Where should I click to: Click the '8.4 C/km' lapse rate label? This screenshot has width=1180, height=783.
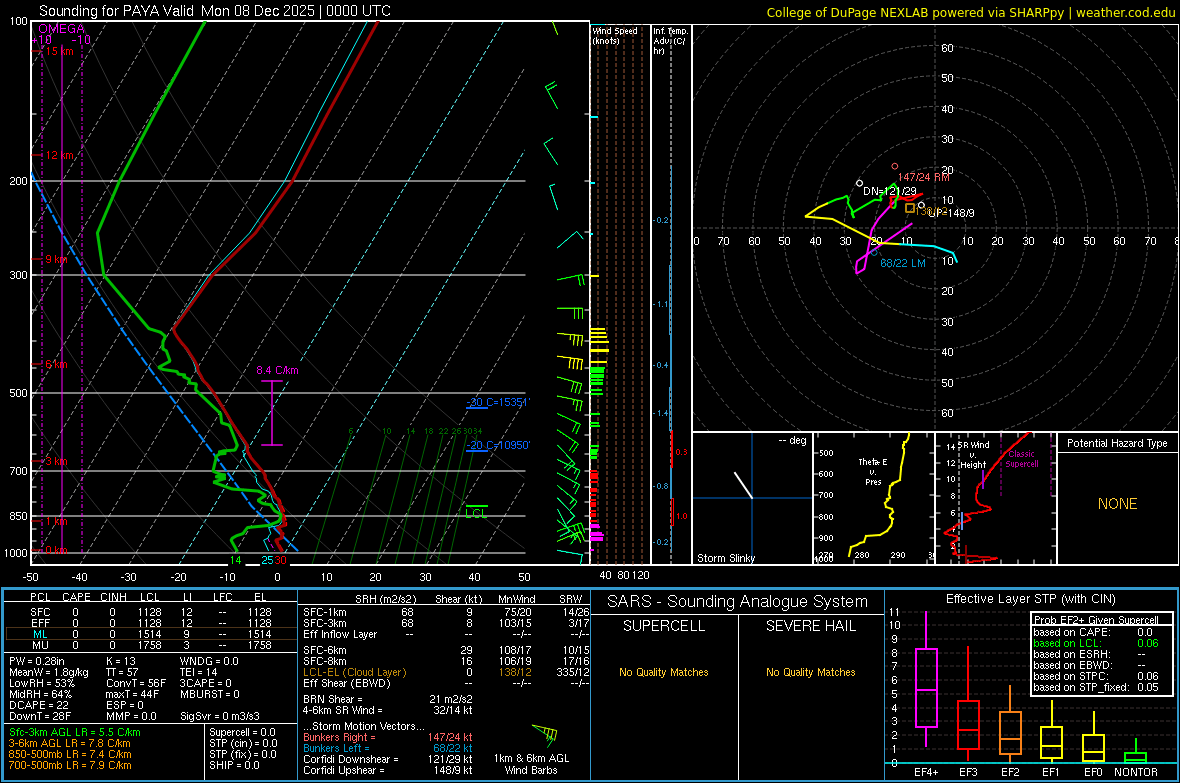coord(277,370)
